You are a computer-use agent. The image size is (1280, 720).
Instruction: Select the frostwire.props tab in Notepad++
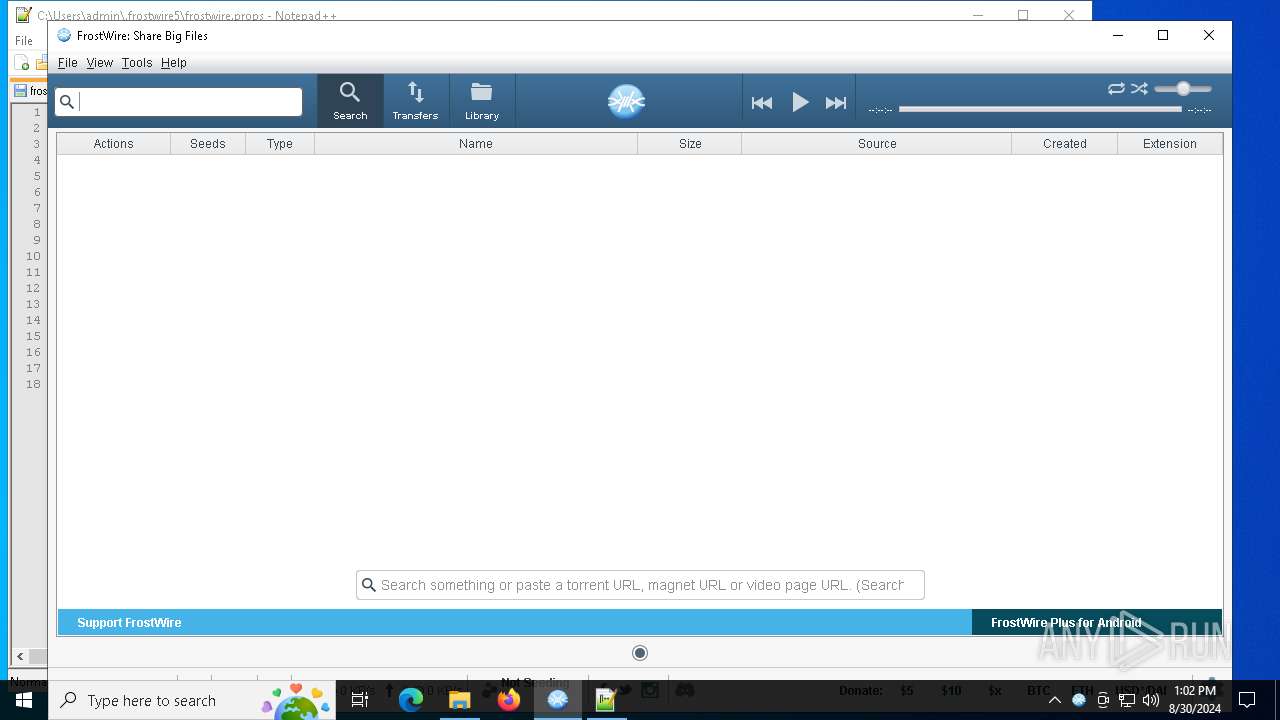point(30,91)
